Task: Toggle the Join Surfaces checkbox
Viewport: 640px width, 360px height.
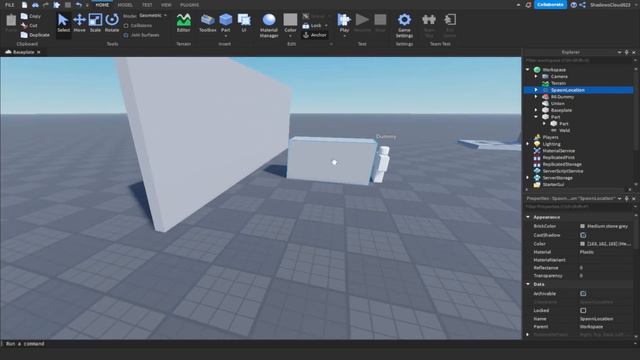Action: [126, 35]
